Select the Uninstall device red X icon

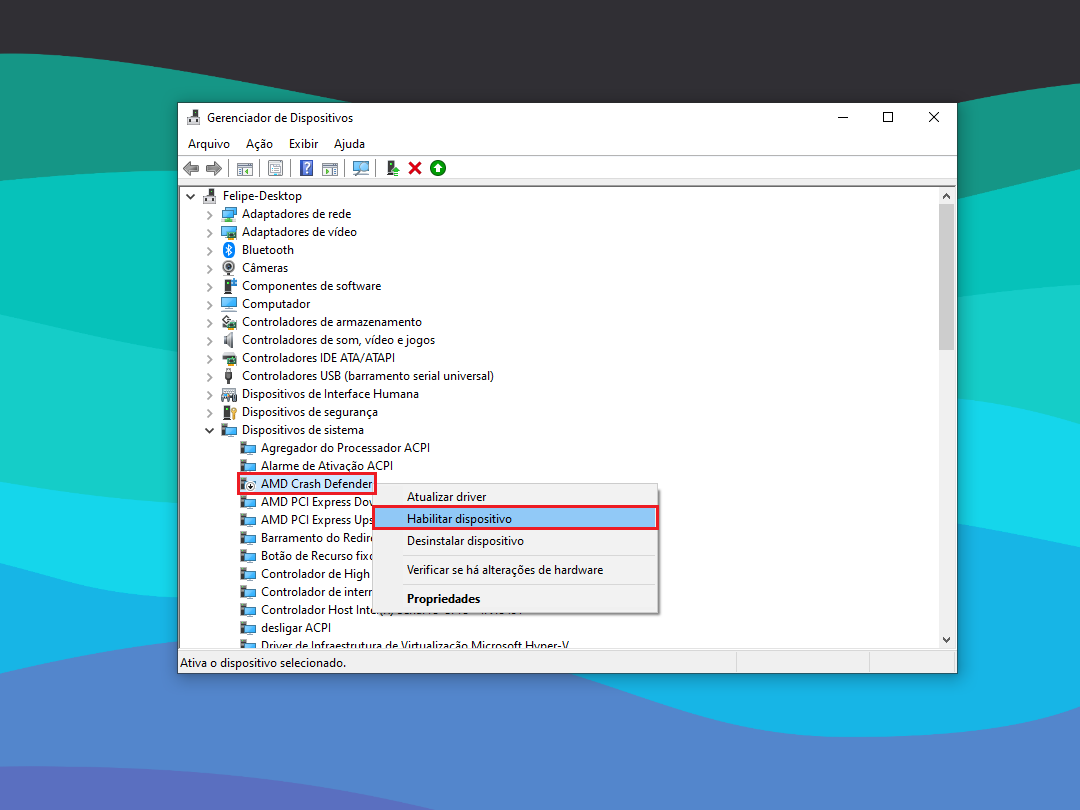[x=414, y=167]
